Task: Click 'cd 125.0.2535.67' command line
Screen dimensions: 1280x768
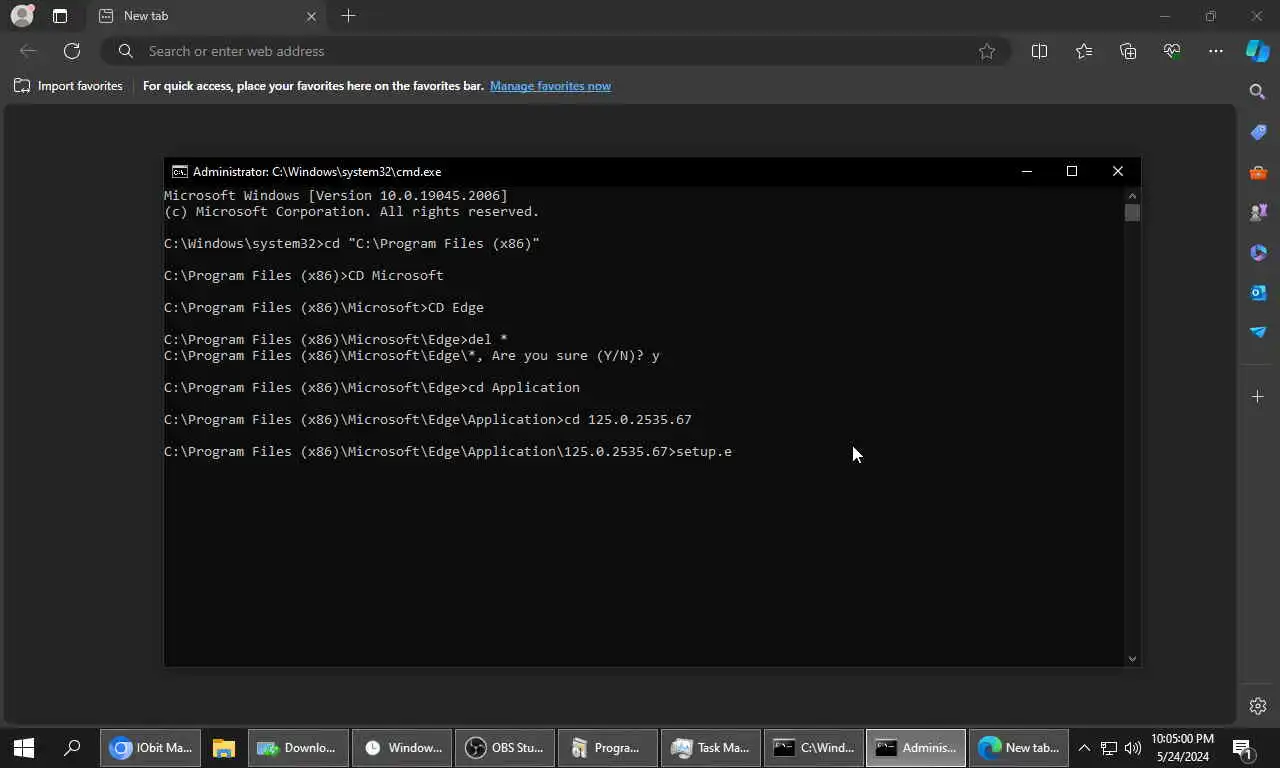Action: point(428,420)
